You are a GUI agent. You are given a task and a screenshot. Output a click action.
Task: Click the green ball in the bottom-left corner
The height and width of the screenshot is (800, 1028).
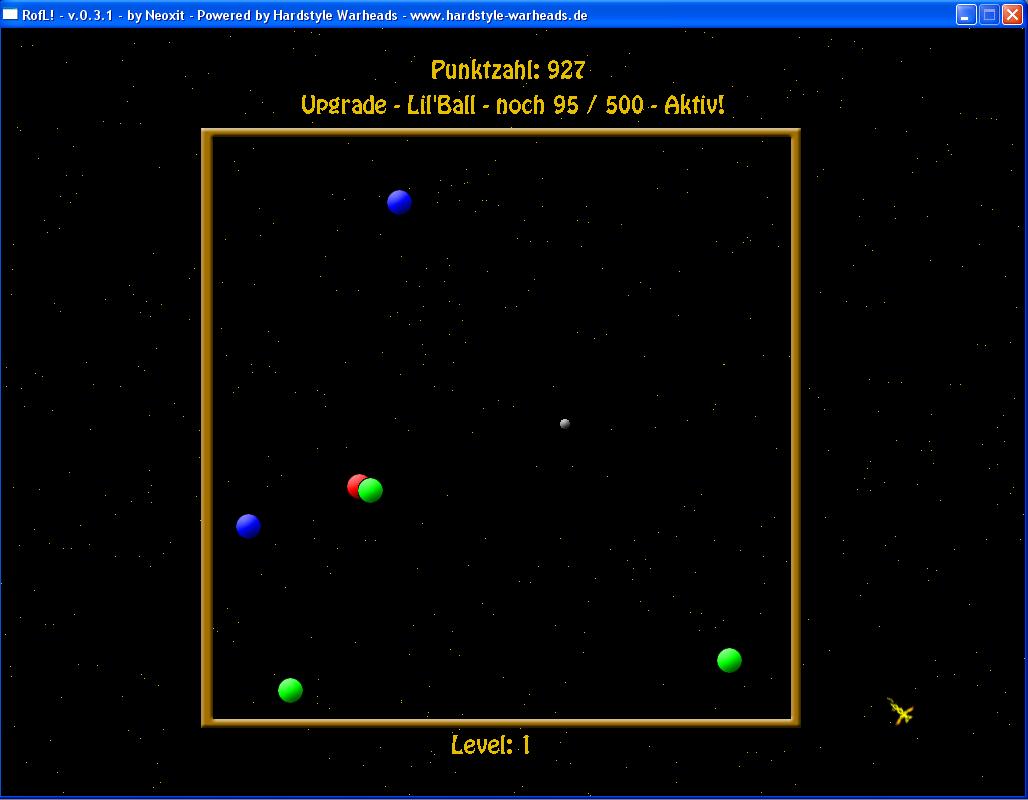coord(290,690)
